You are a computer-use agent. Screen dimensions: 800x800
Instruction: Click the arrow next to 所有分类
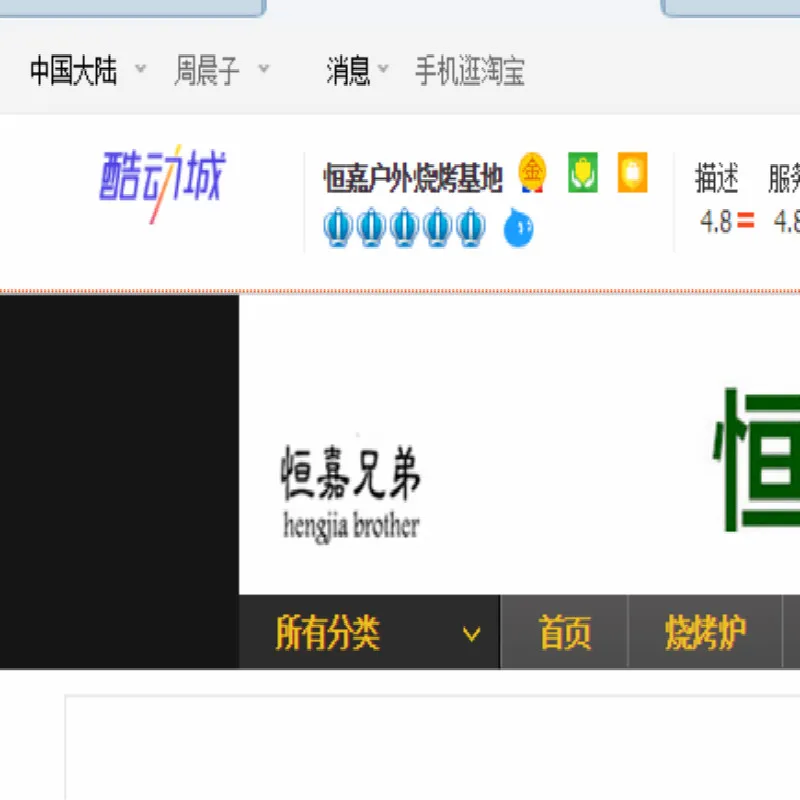(471, 634)
